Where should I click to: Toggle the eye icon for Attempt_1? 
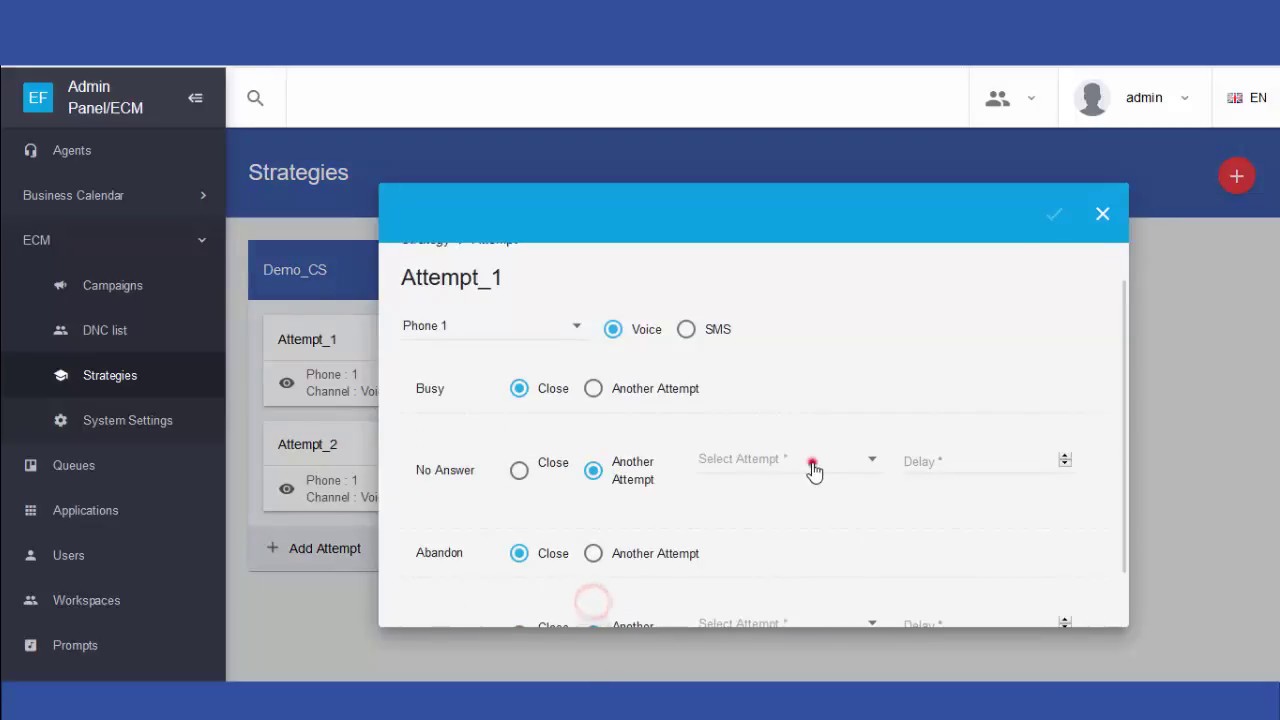click(287, 383)
